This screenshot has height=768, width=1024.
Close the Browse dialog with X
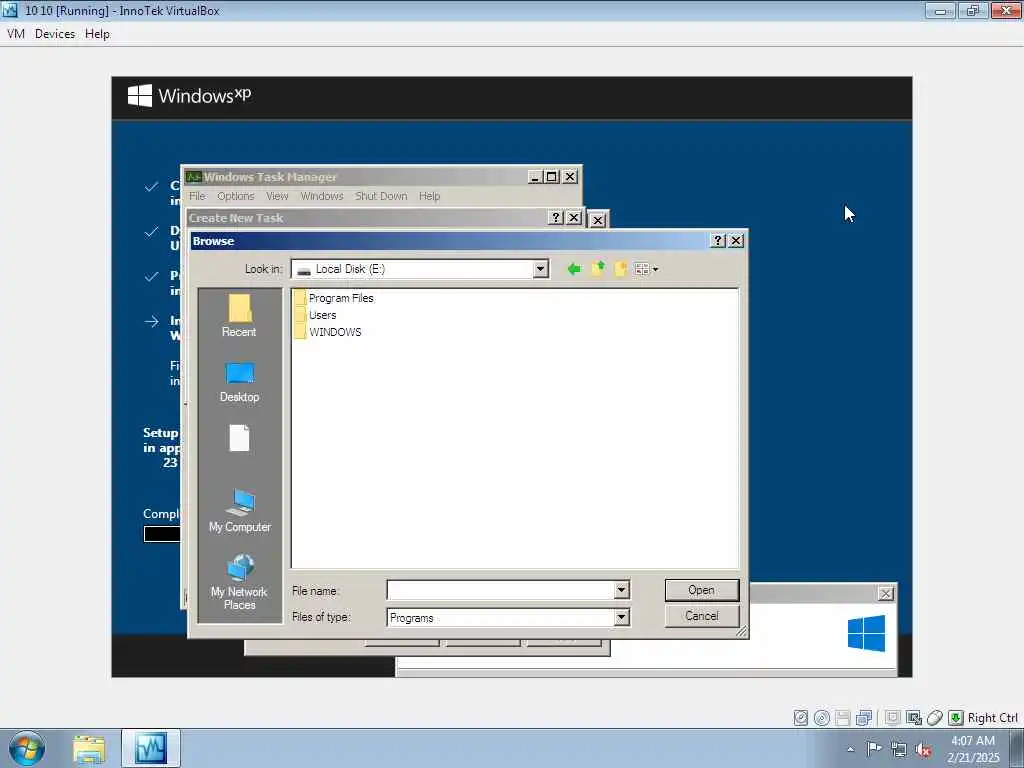pyautogui.click(x=736, y=240)
